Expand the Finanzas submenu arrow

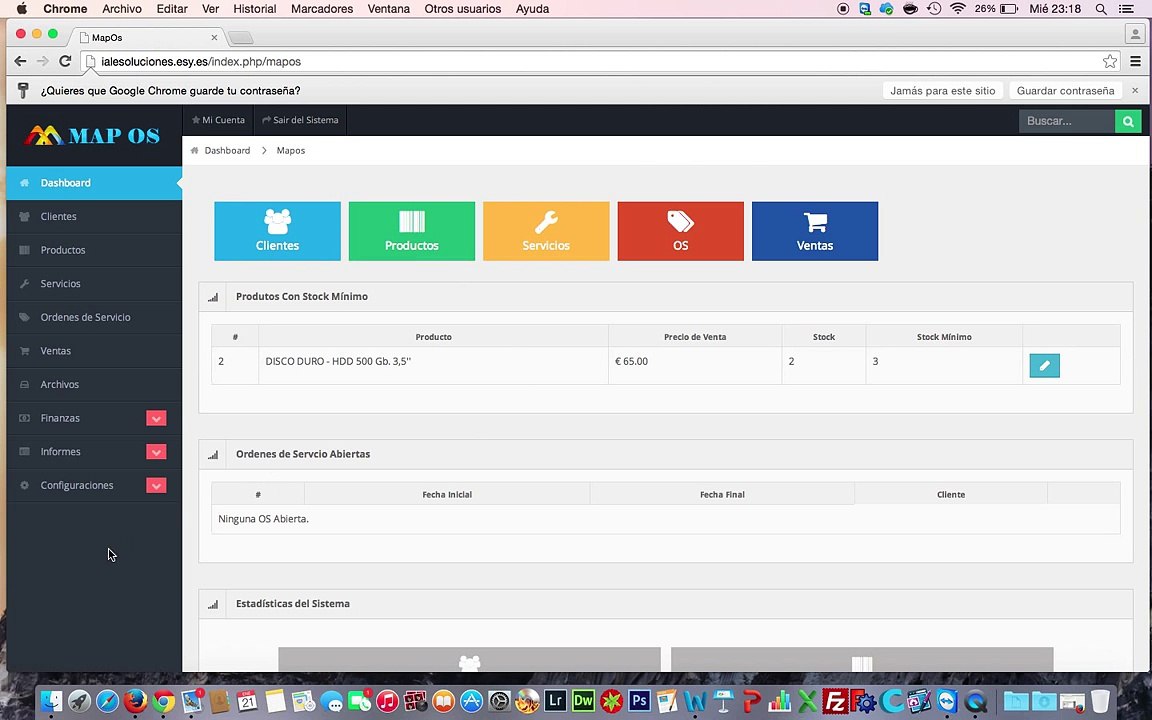156,418
